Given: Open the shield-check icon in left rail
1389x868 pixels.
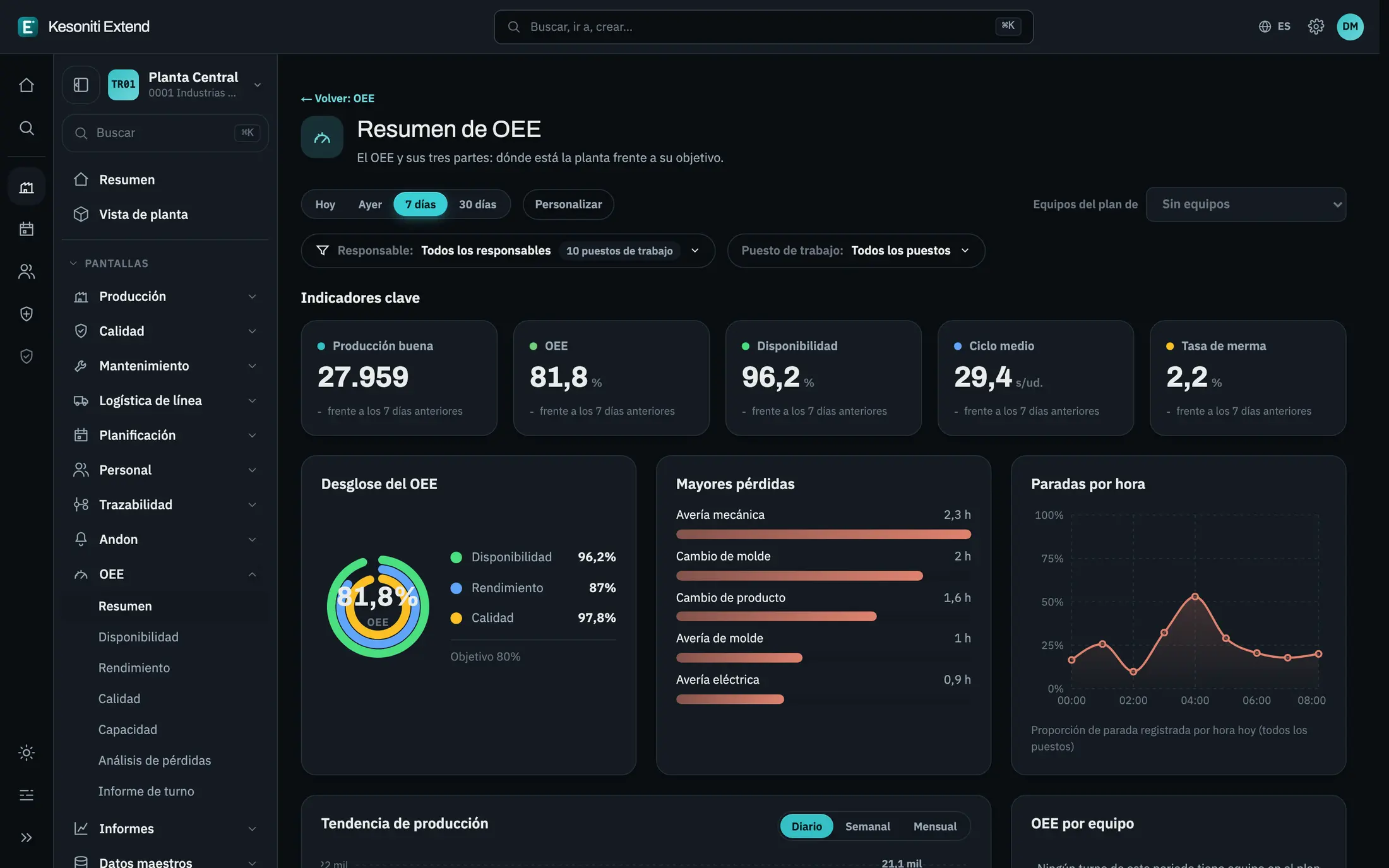Looking at the screenshot, I should pyautogui.click(x=27, y=357).
